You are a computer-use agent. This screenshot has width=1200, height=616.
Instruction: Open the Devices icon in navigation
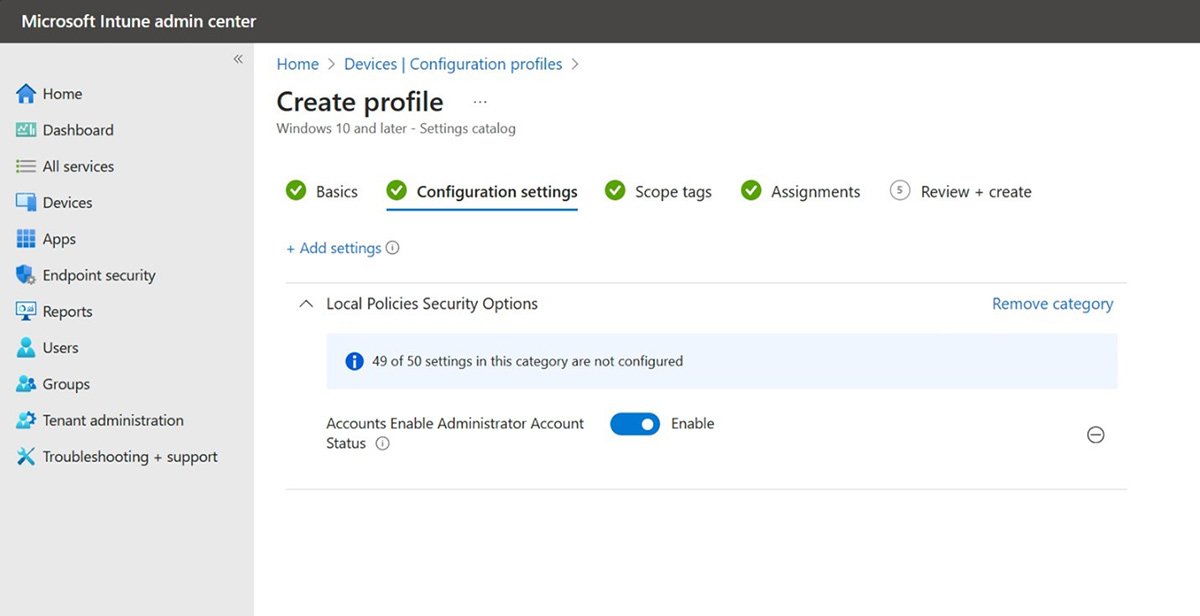point(26,203)
